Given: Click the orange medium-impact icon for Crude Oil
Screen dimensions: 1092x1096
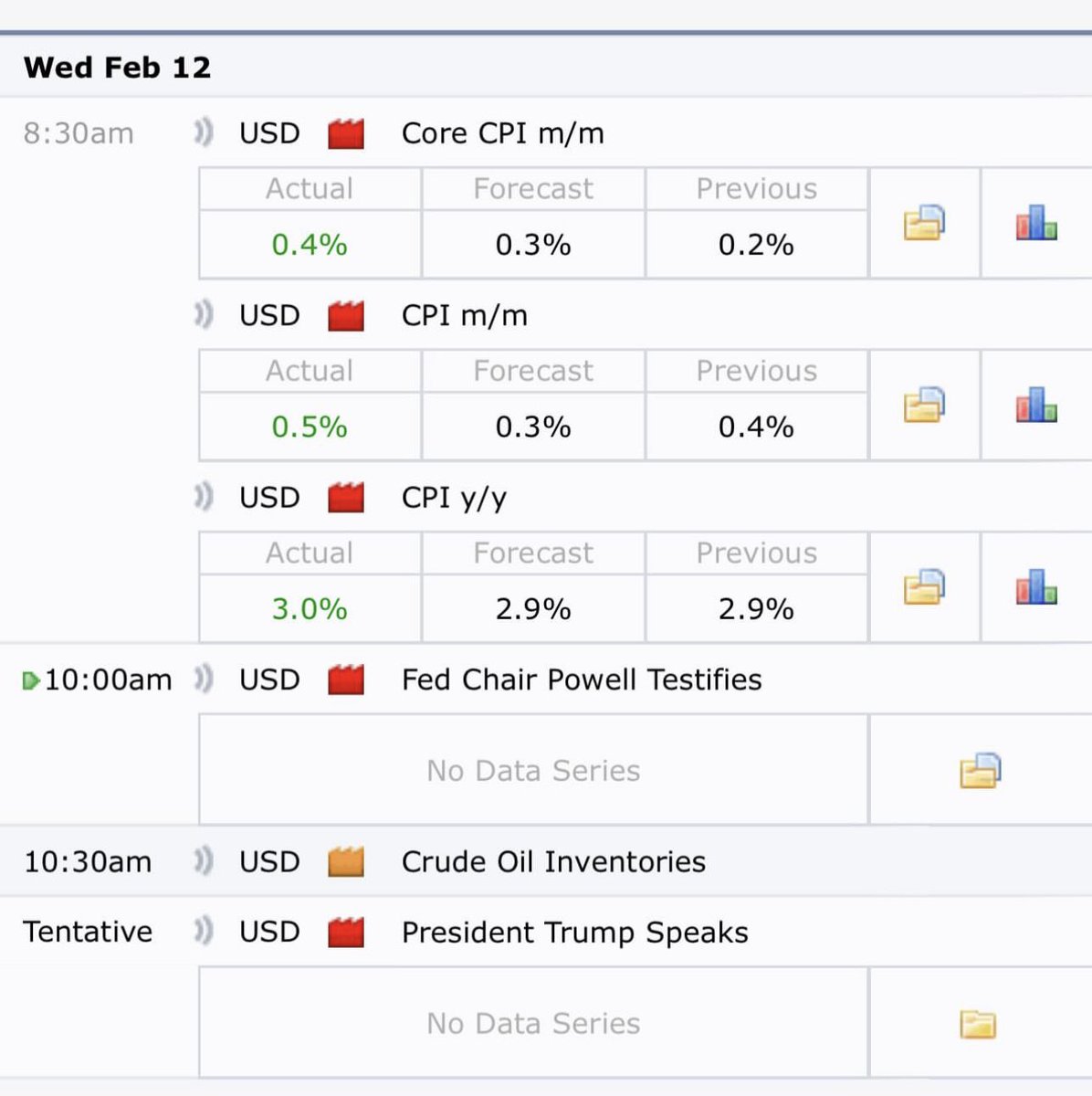Looking at the screenshot, I should (x=346, y=861).
